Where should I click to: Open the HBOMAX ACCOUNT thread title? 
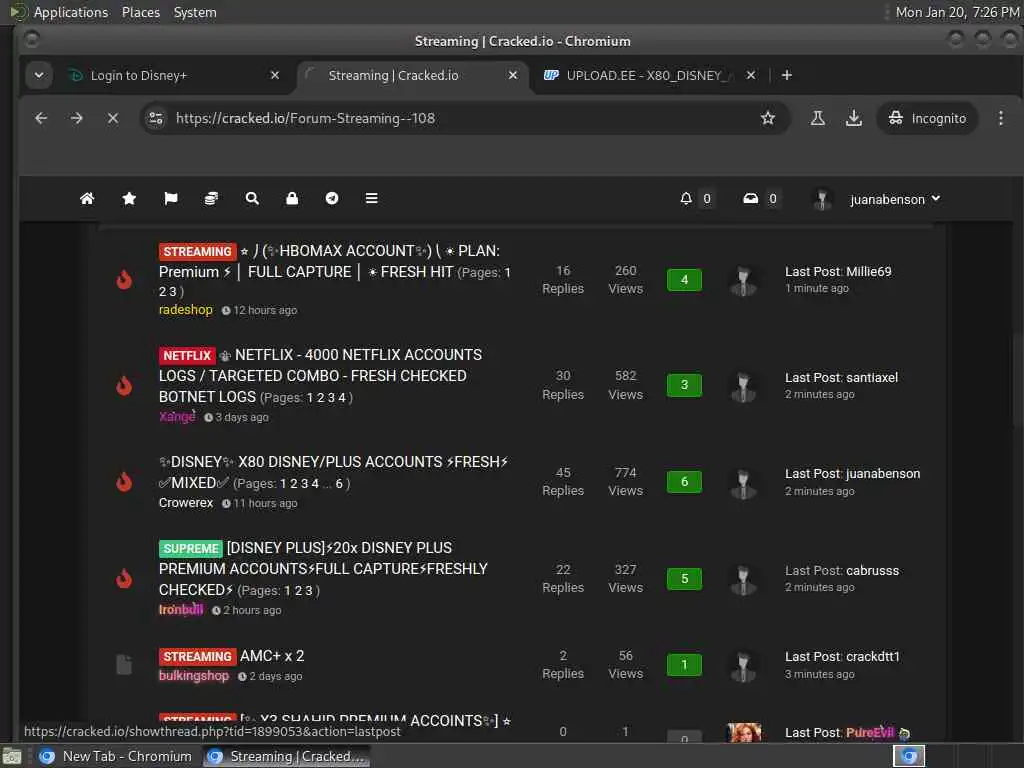click(x=329, y=261)
